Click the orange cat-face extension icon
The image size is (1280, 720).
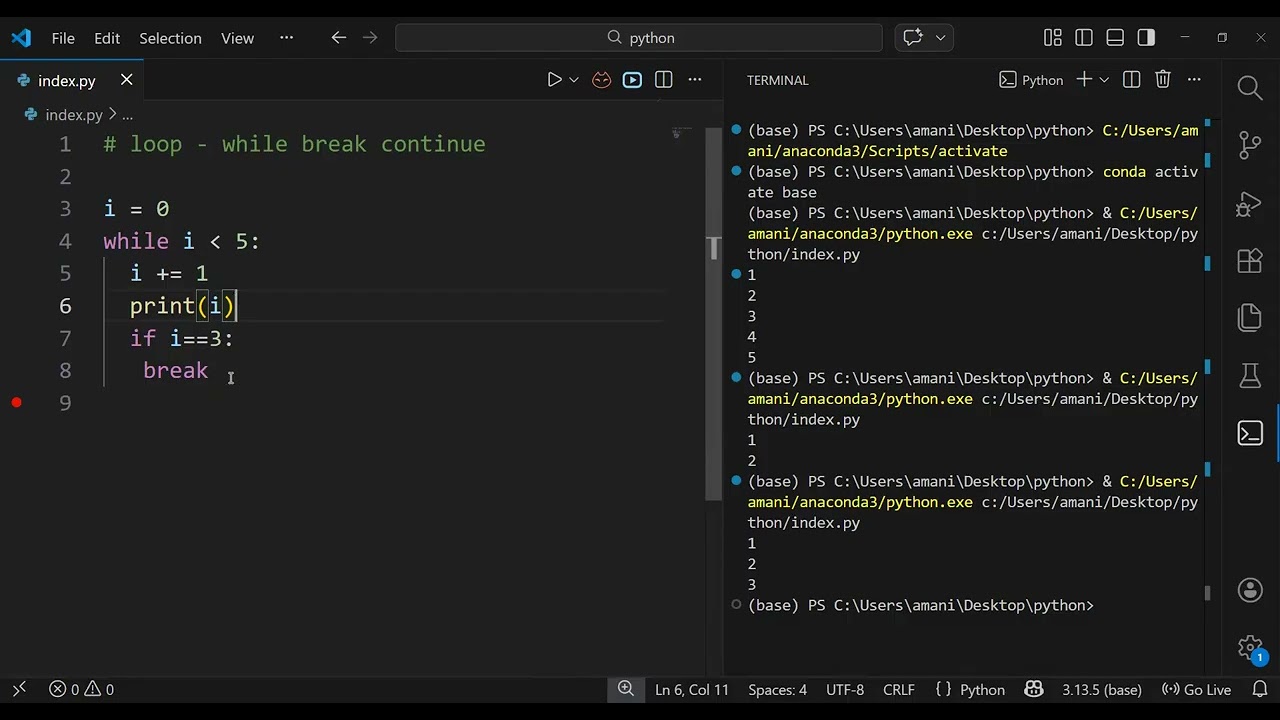coord(601,80)
